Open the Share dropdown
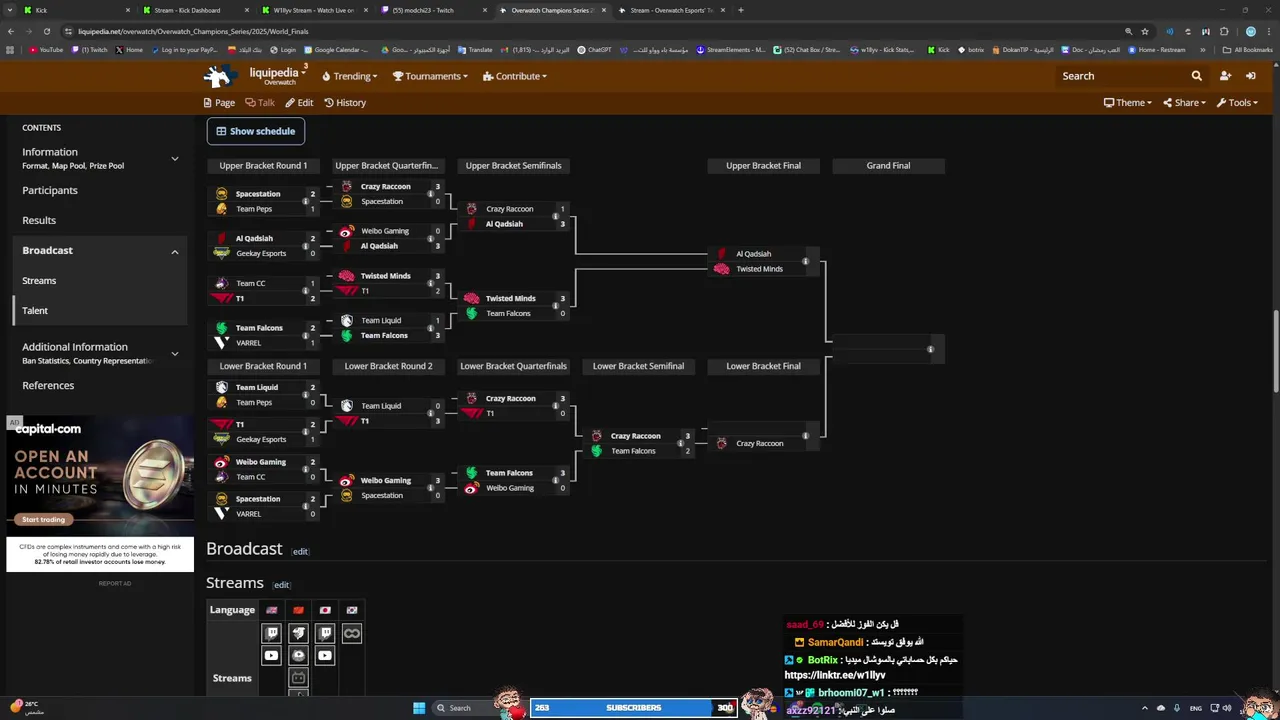1280x720 pixels. click(x=1184, y=103)
